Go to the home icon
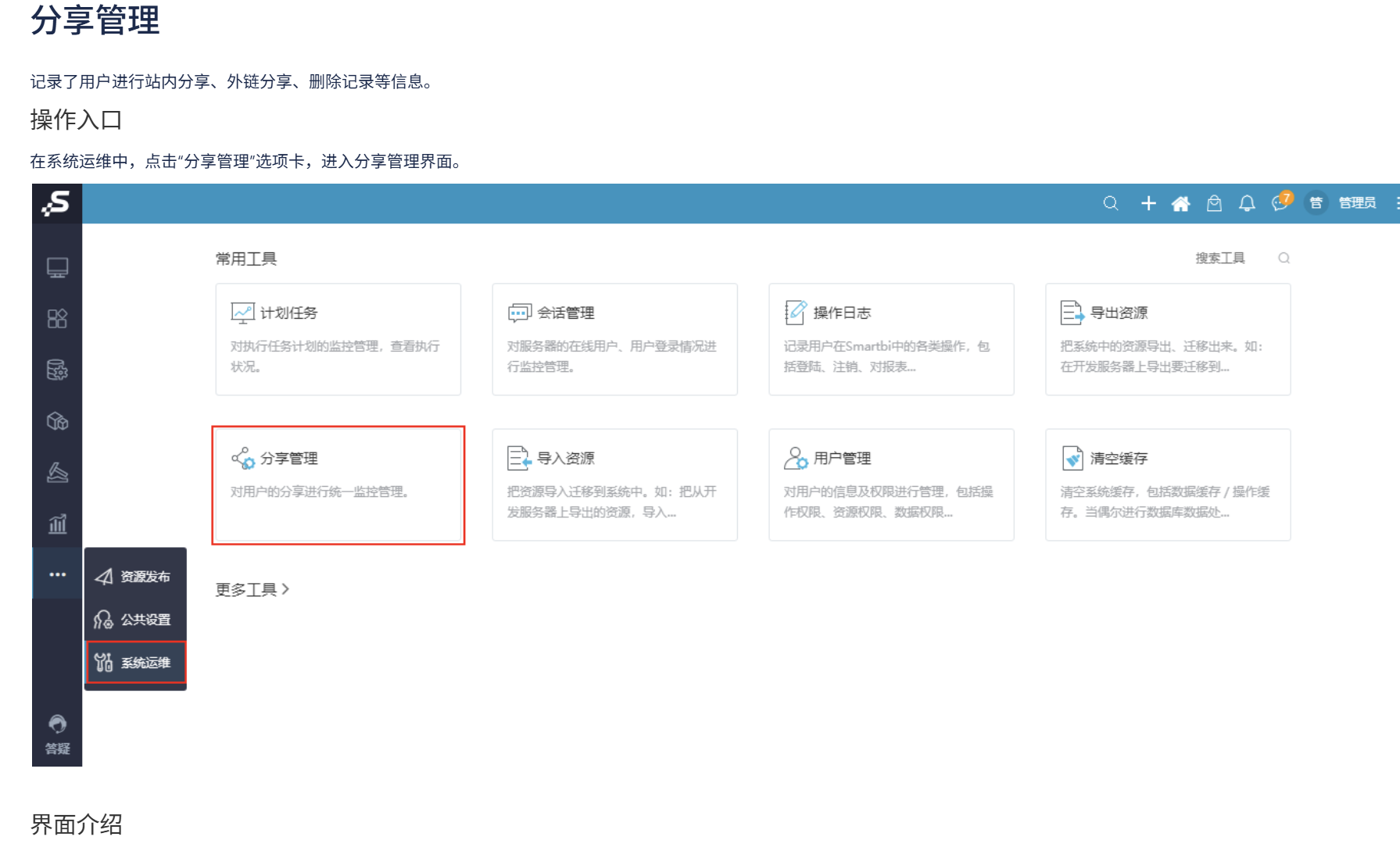Viewport: 1400px width, 851px height. click(x=1180, y=203)
